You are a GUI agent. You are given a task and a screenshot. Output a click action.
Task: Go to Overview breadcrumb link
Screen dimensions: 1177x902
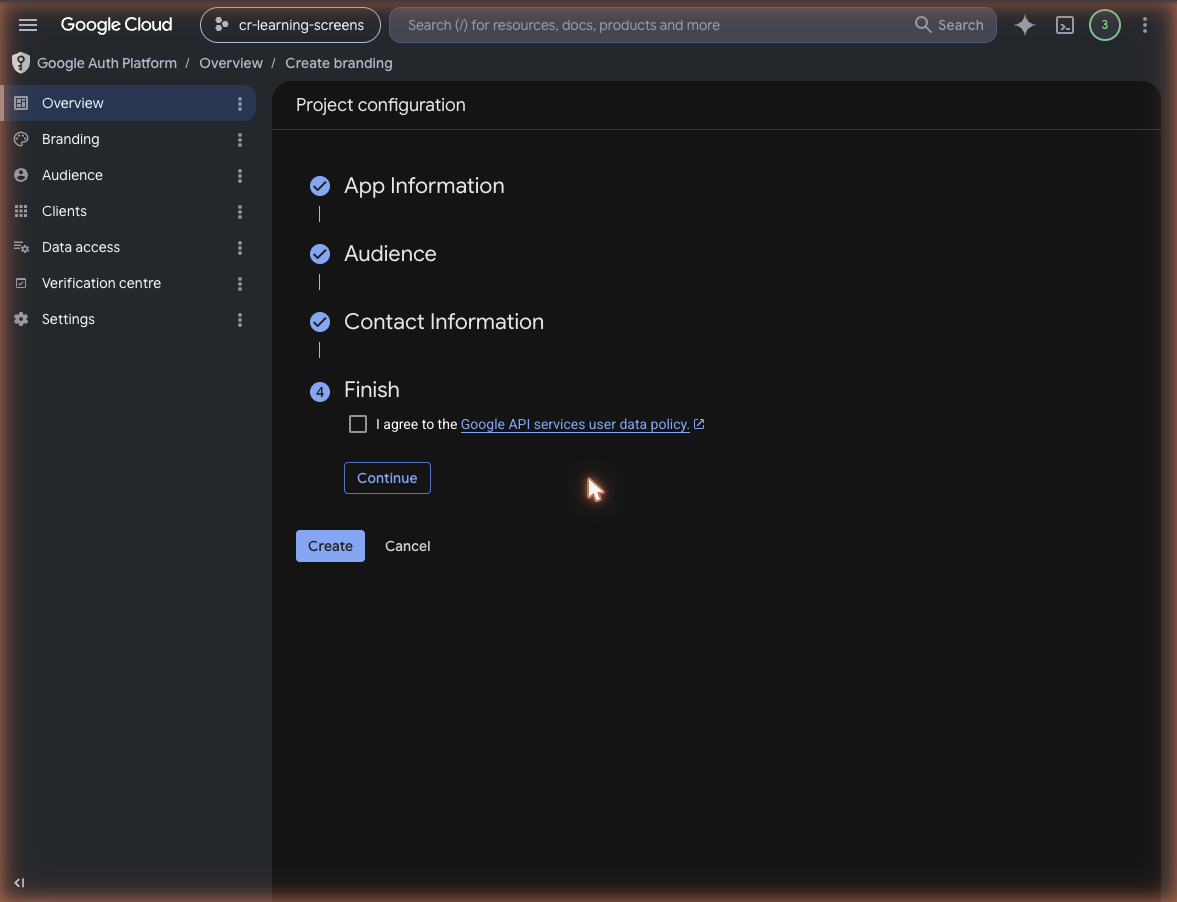(x=231, y=63)
